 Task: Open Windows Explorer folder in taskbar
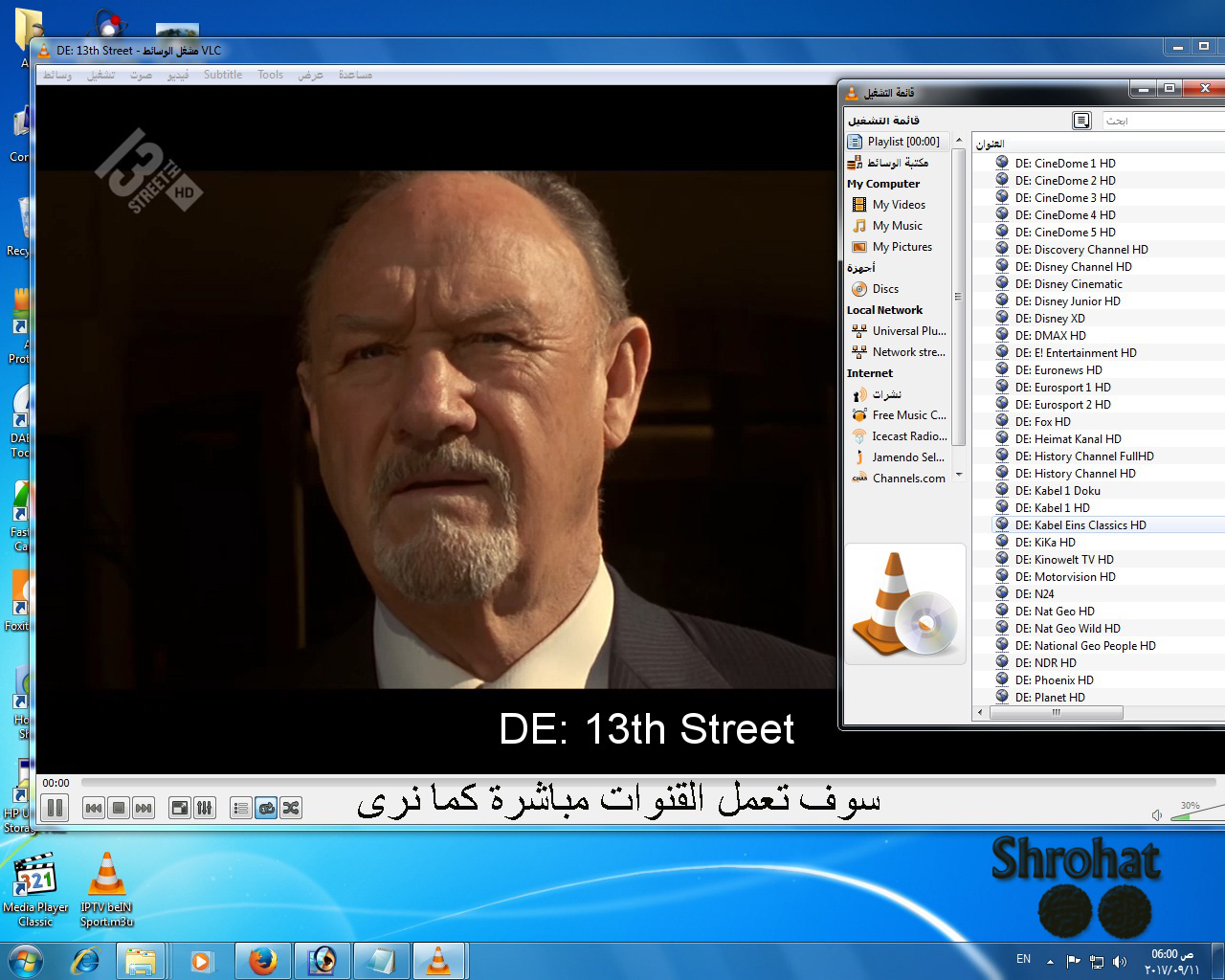click(141, 960)
